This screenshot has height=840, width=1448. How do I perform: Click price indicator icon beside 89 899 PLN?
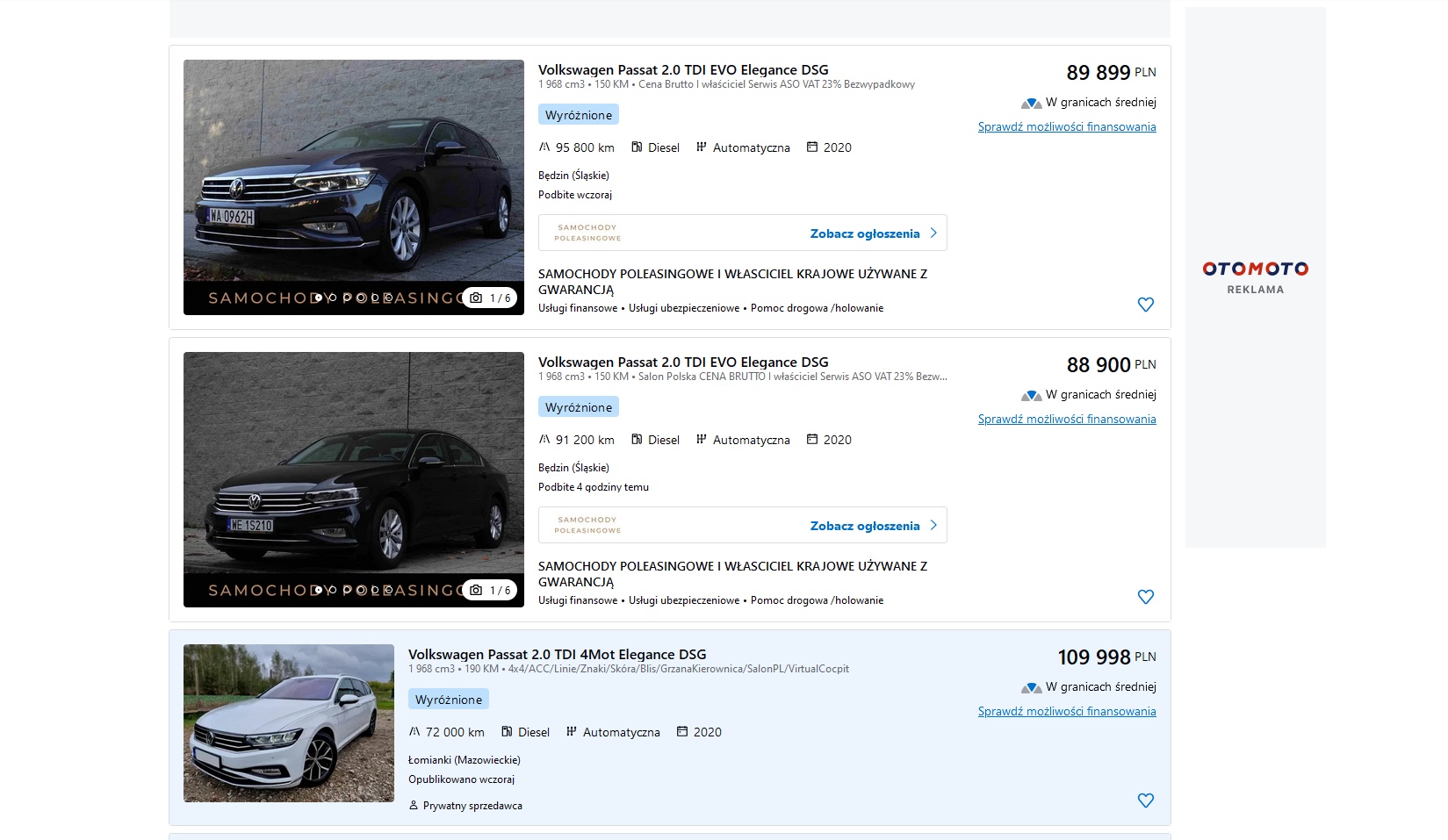[x=1031, y=103]
